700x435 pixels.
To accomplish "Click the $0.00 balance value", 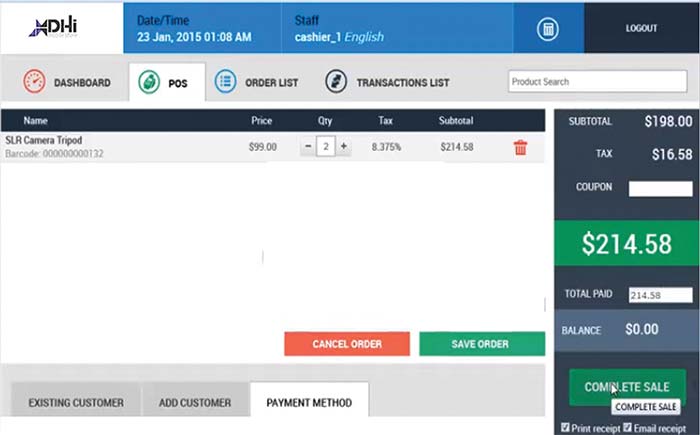I will pos(642,329).
